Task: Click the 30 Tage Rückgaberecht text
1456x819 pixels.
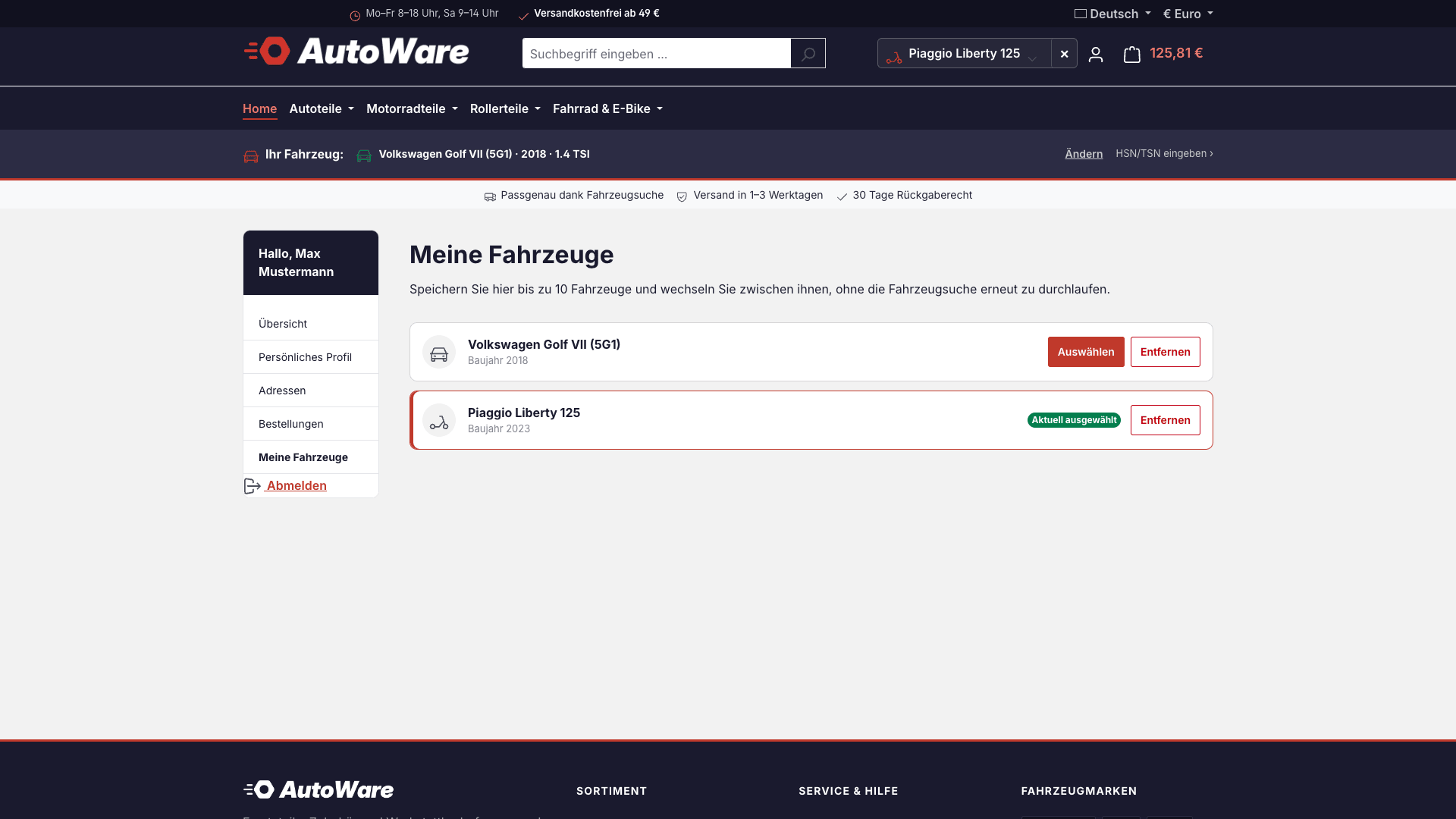Action: (912, 195)
